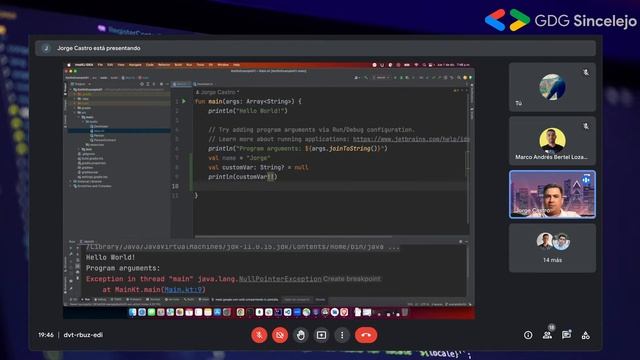Viewport: 640px width, 360px height.
Task: Open the Edit menu in IntelliJ
Action: 110,64
